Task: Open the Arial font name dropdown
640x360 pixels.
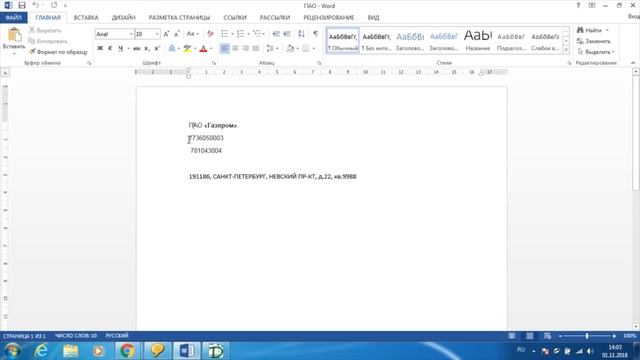Action: pyautogui.click(x=131, y=34)
